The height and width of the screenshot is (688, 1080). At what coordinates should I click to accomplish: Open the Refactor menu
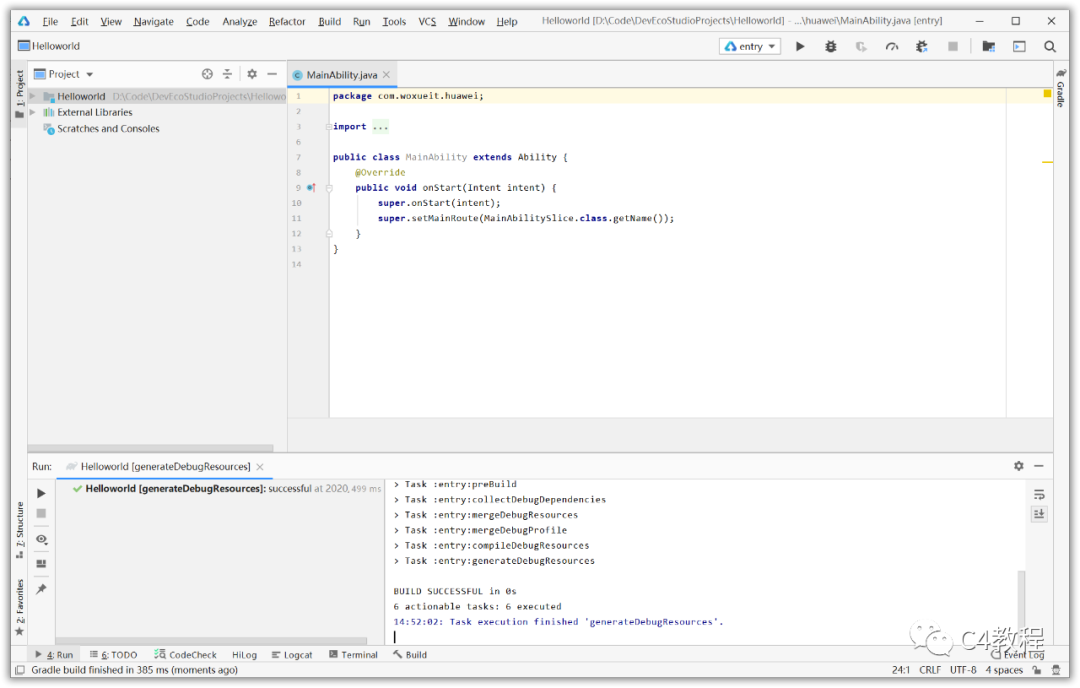coord(287,21)
